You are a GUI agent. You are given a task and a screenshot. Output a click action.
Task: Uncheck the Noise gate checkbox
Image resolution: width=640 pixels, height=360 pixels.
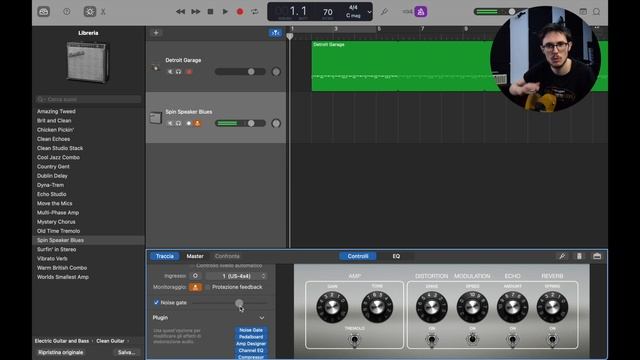(156, 302)
